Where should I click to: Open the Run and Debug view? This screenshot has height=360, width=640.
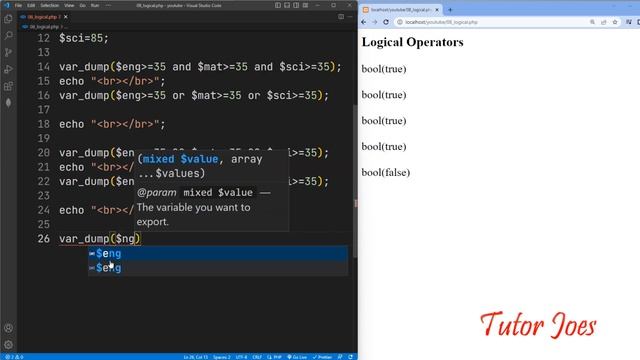click(x=8, y=69)
